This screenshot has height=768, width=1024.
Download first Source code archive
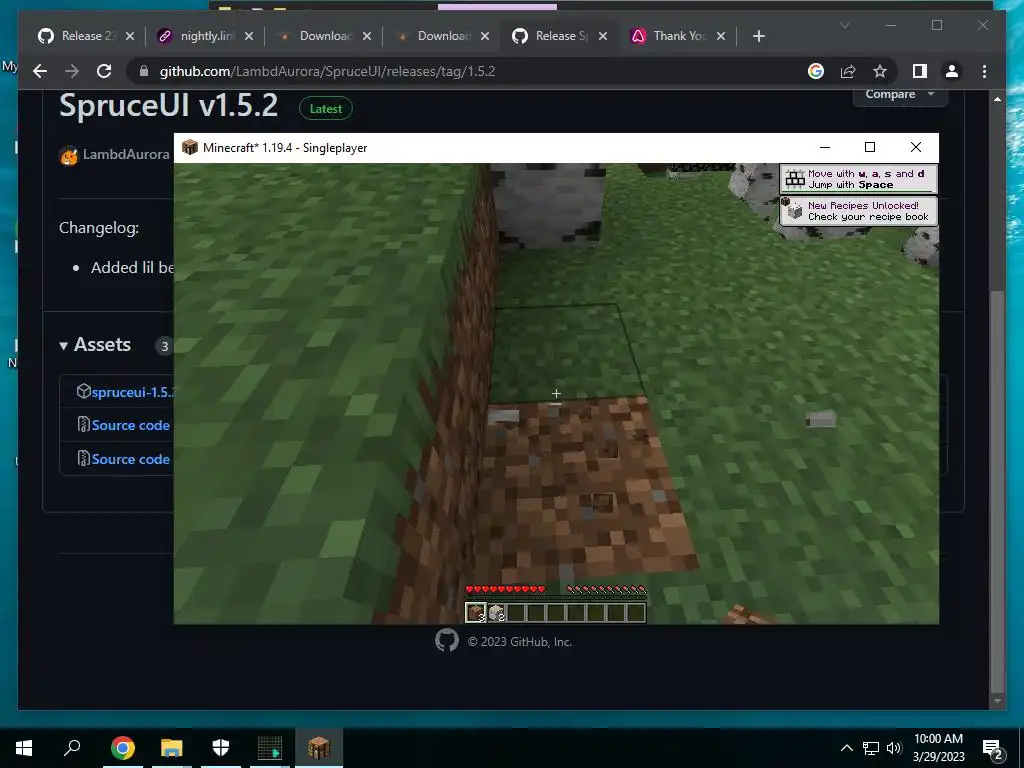(x=131, y=425)
